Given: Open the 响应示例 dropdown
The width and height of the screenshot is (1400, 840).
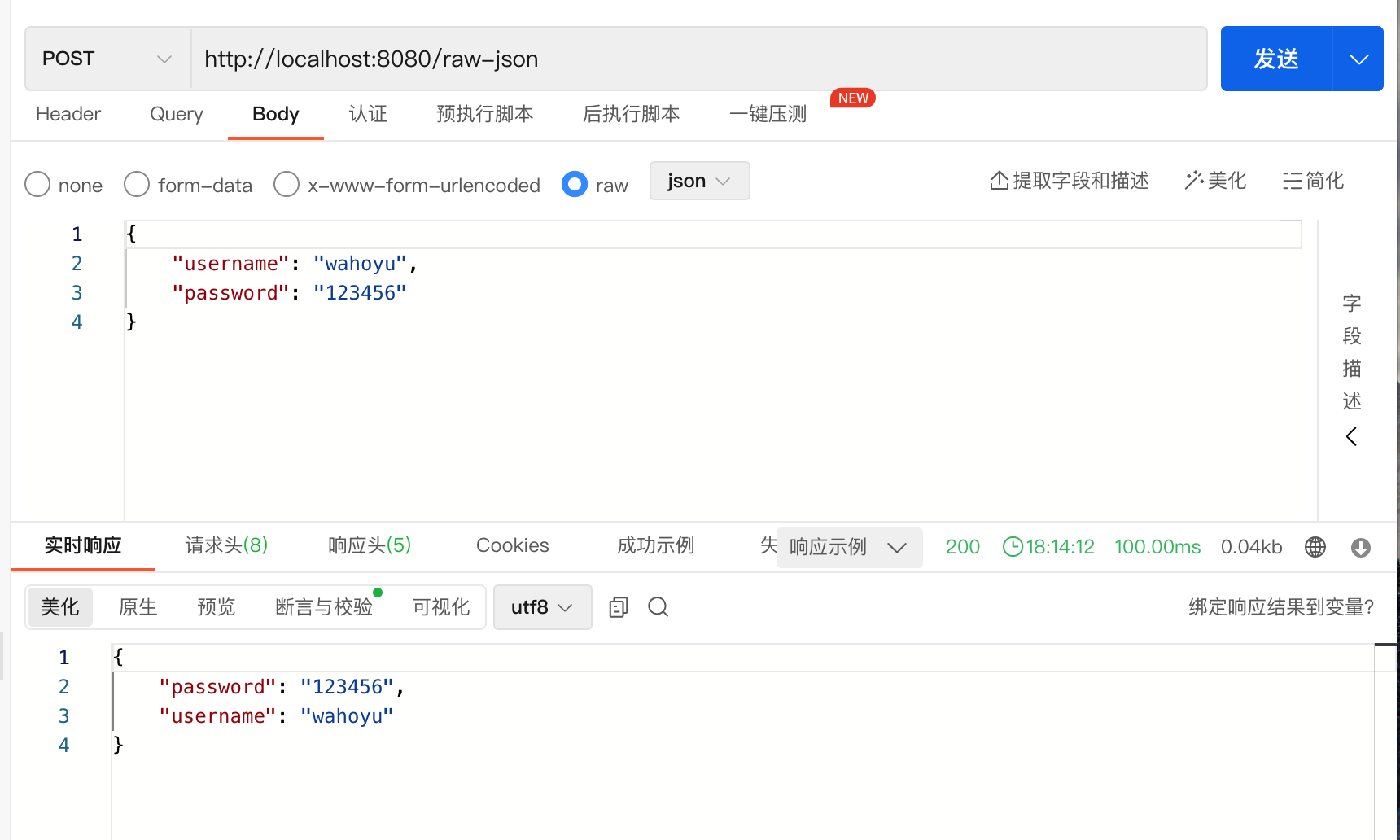Looking at the screenshot, I should [850, 547].
